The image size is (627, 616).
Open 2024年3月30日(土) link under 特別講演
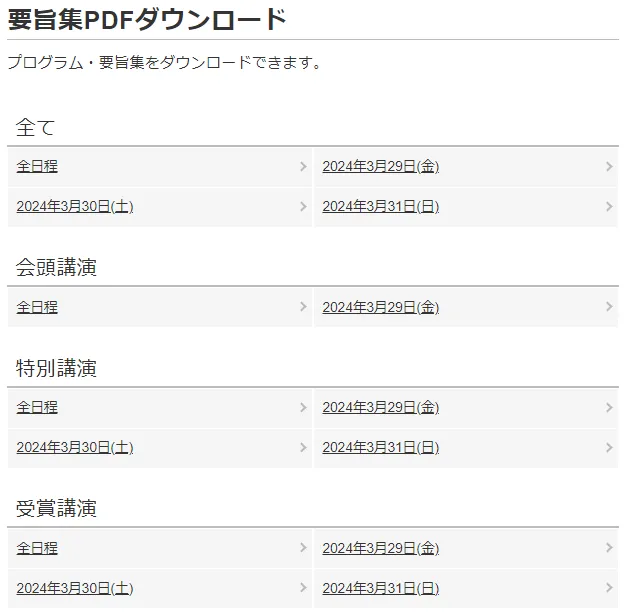(75, 448)
